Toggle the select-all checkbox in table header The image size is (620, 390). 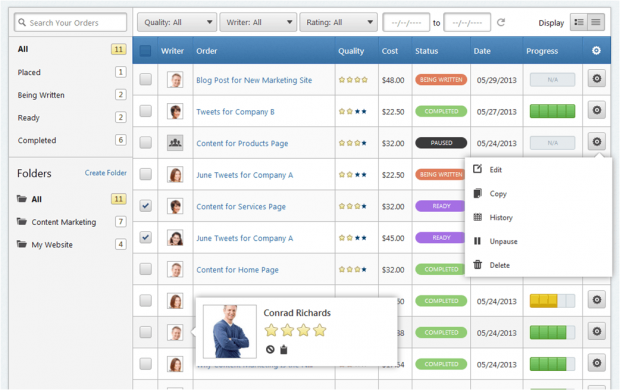coord(146,51)
